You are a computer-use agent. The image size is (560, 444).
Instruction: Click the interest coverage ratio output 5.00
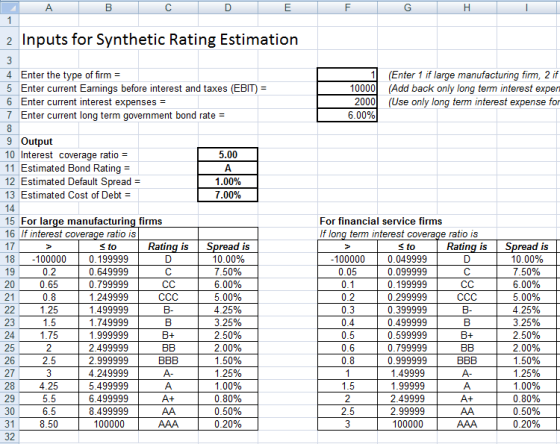tap(228, 155)
